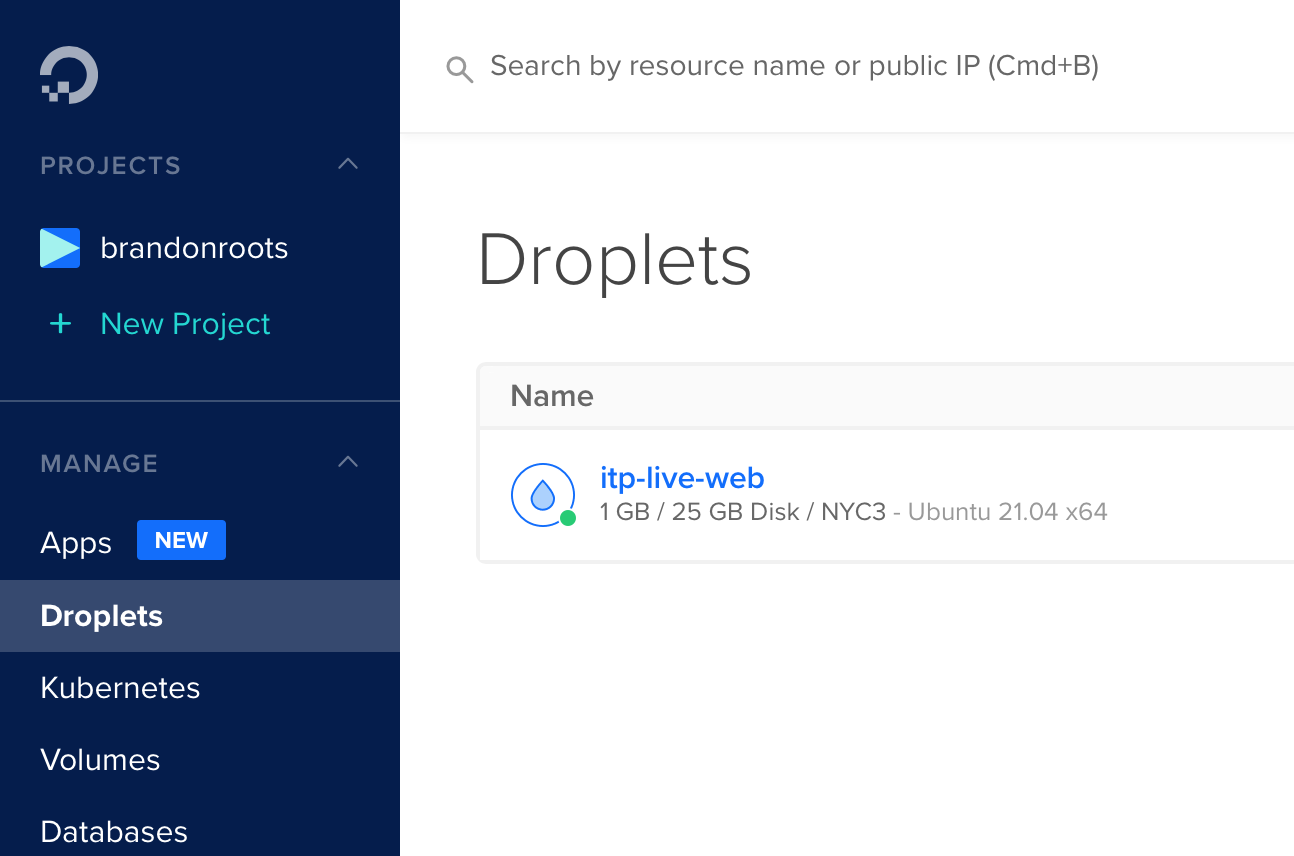The image size is (1294, 856).
Task: Open the brandonroots project
Action: click(194, 248)
